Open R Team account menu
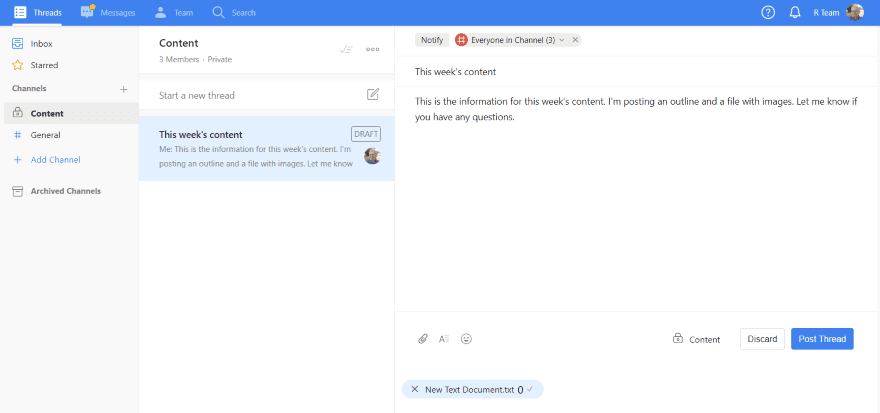 pyautogui.click(x=826, y=12)
